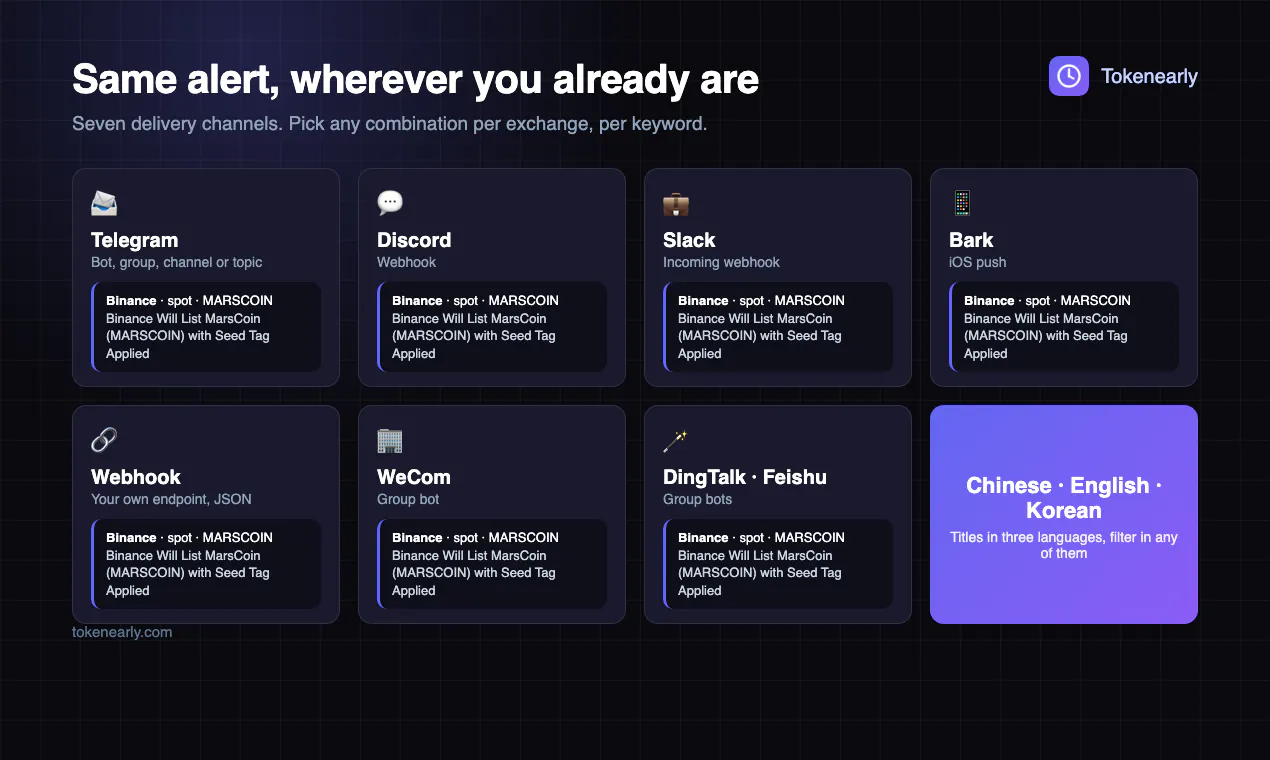Click the 'Group bots' subtitle under DingTalk
Image resolution: width=1270 pixels, height=760 pixels.
(x=698, y=499)
